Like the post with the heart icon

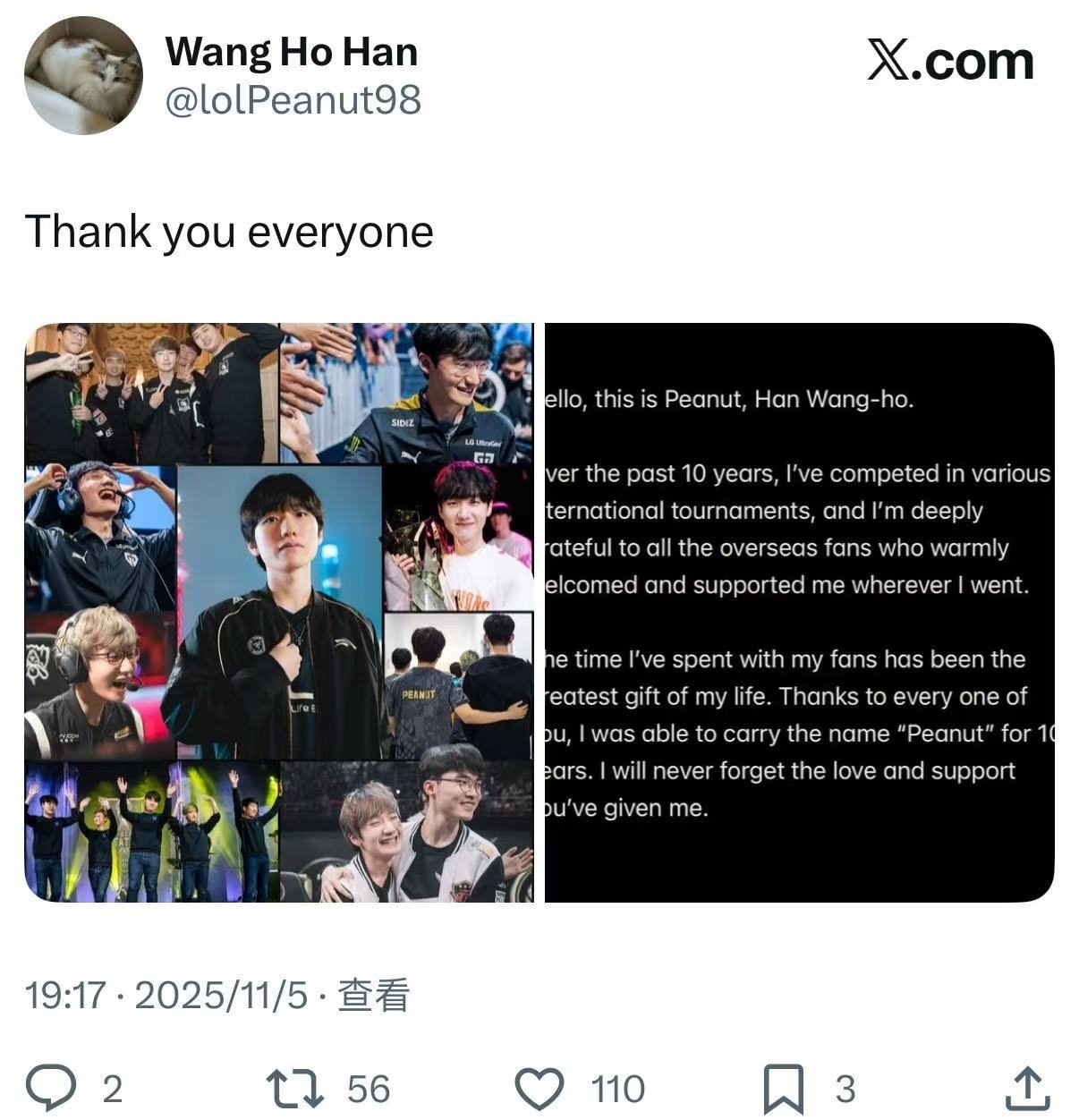[x=540, y=1089]
